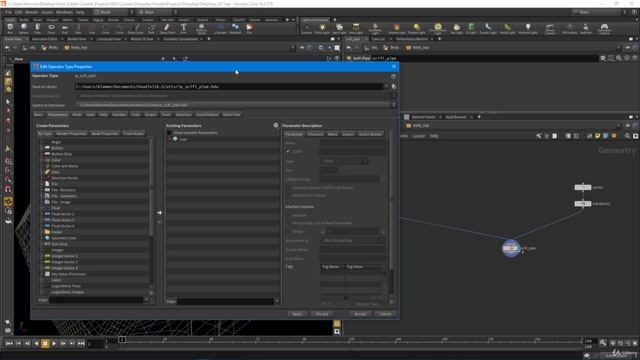Open the Render menu

(x=32, y=12)
